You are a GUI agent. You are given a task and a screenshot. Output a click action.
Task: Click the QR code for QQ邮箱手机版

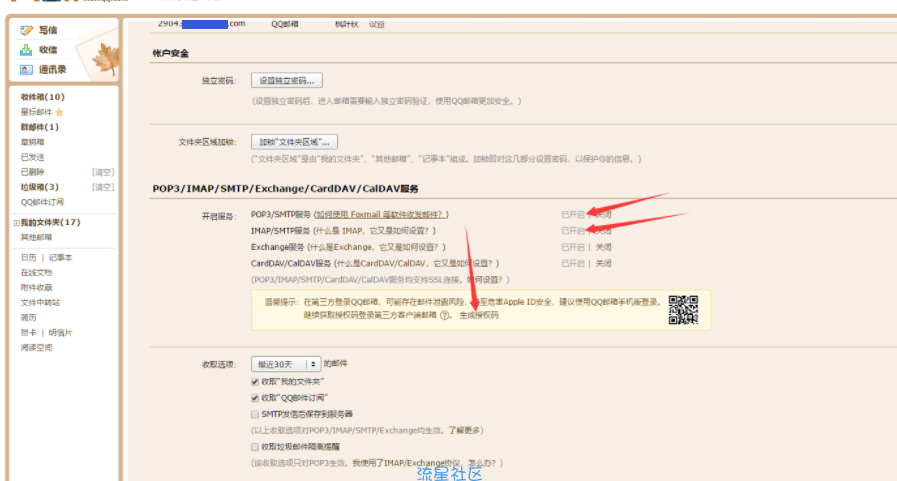[683, 310]
